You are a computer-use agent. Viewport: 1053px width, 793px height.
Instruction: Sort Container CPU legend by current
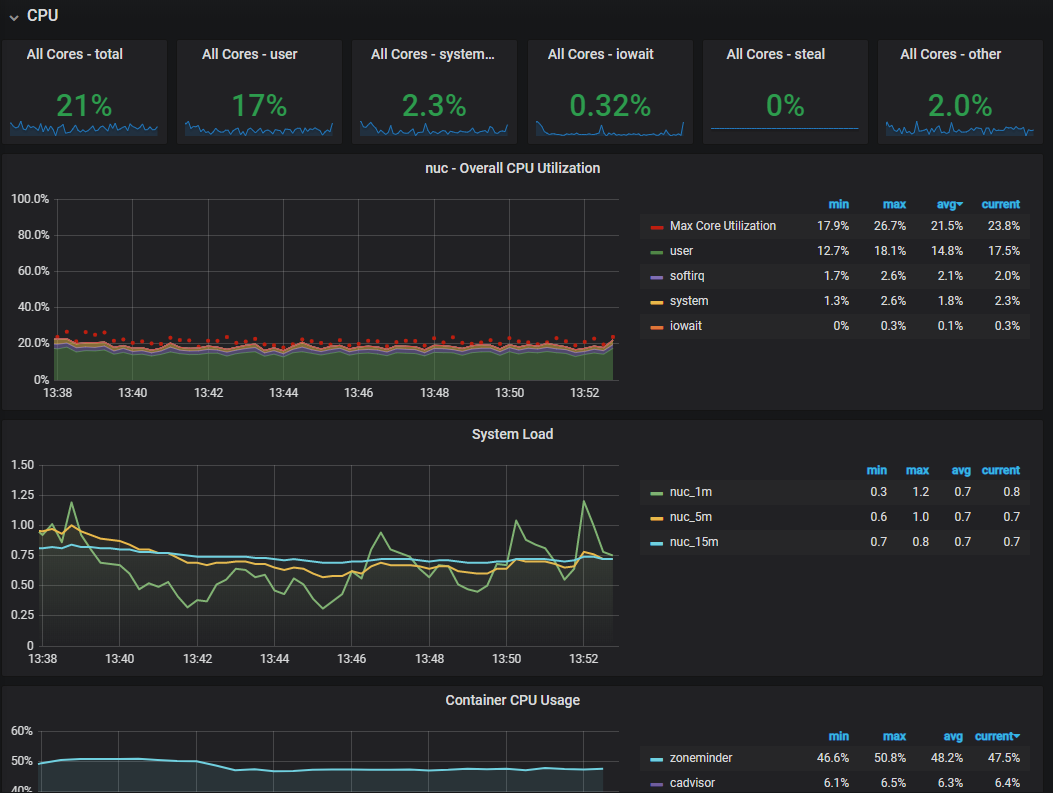[997, 736]
